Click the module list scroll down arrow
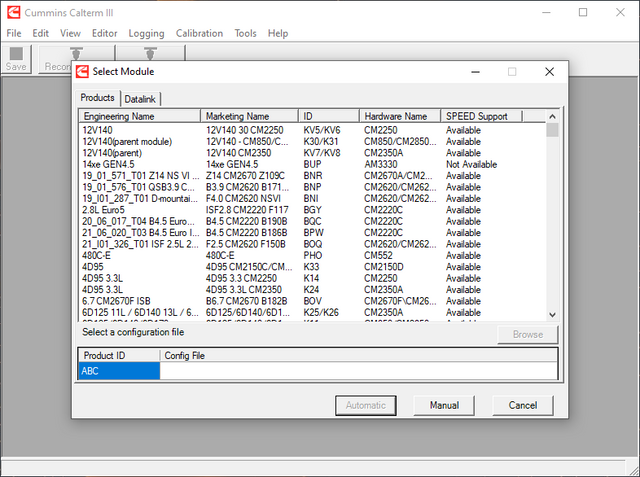Image resolution: width=640 pixels, height=477 pixels. (x=552, y=315)
